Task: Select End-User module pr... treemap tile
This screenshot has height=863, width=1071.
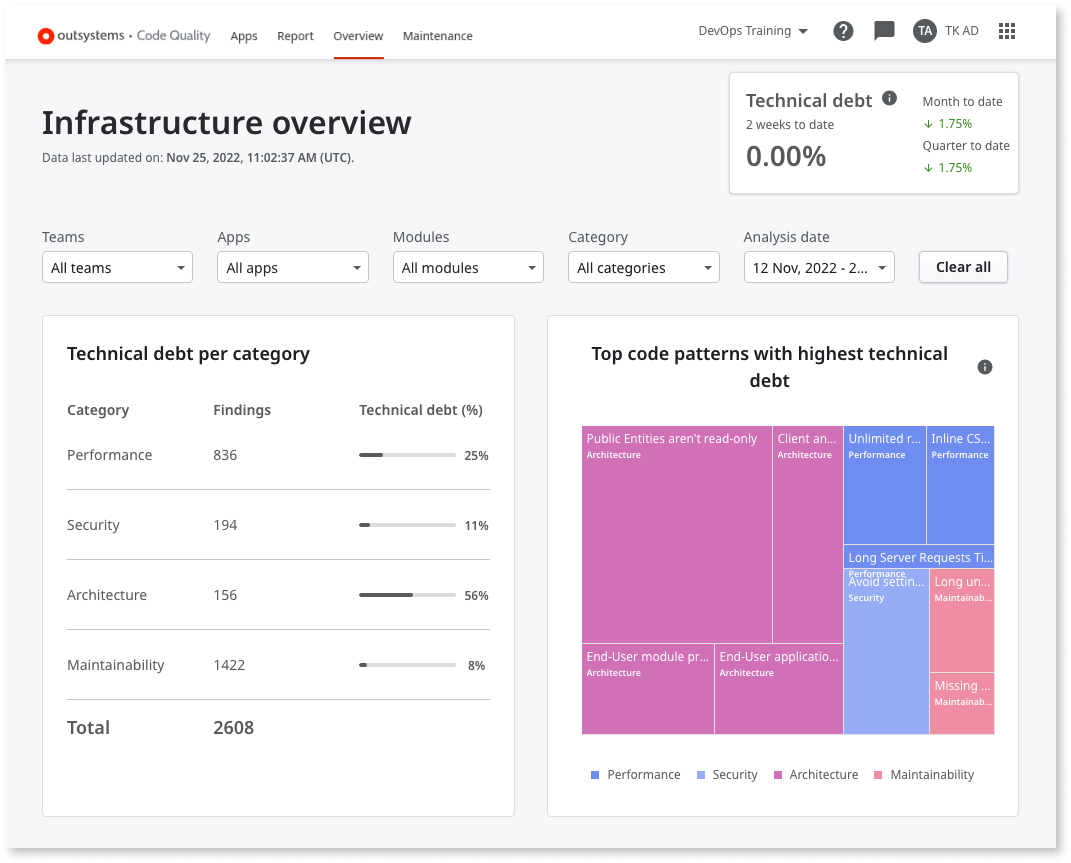Action: click(x=648, y=689)
